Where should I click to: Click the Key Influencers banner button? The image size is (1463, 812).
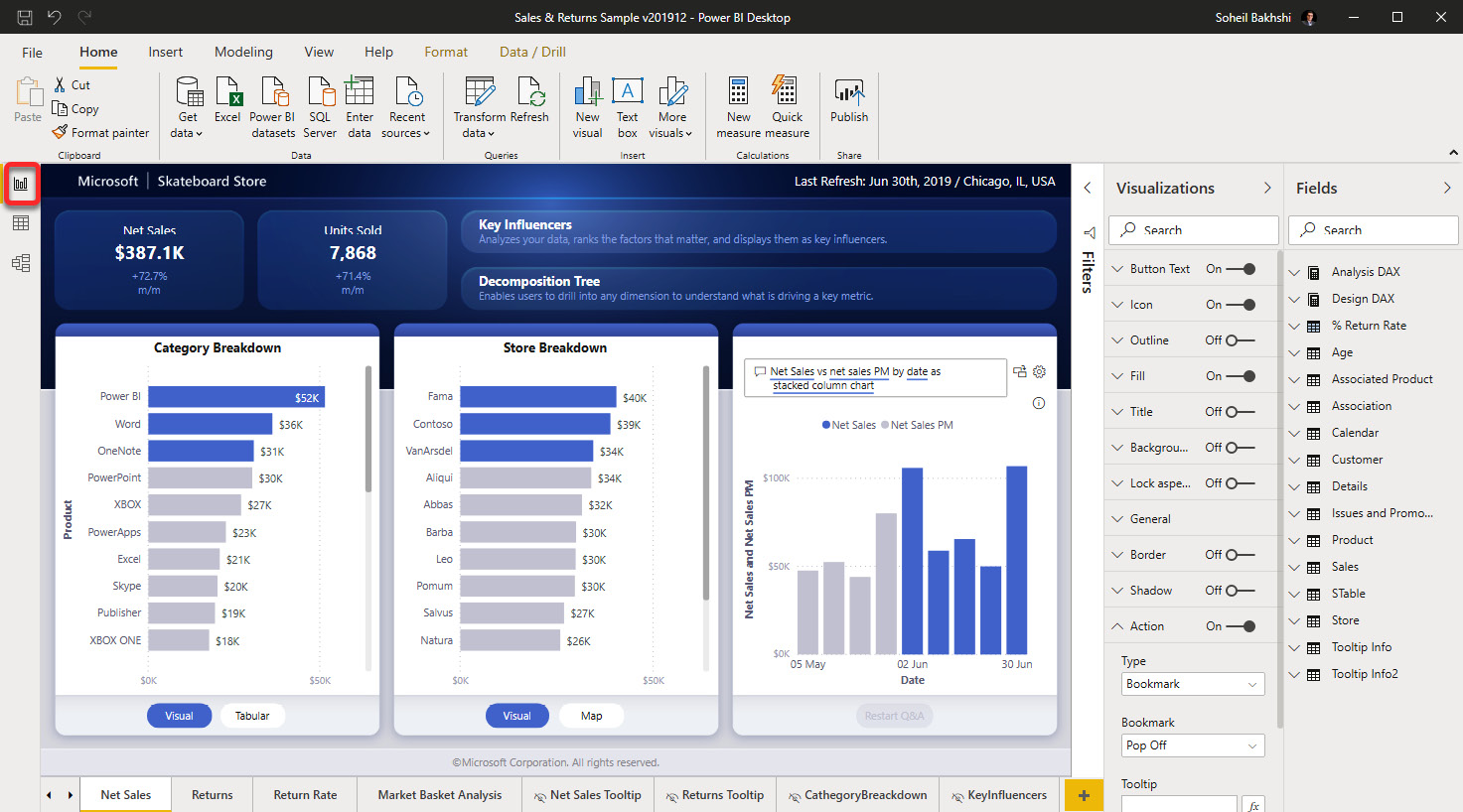pos(759,231)
